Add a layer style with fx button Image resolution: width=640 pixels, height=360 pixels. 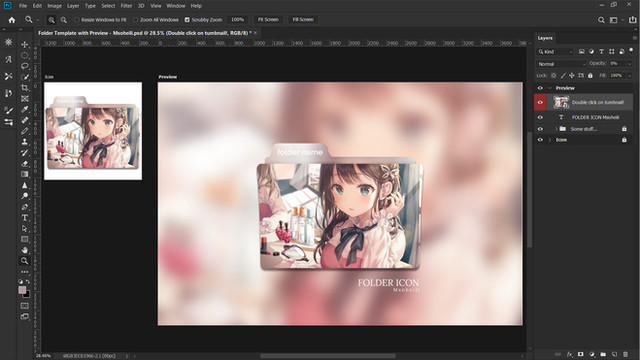tap(569, 354)
